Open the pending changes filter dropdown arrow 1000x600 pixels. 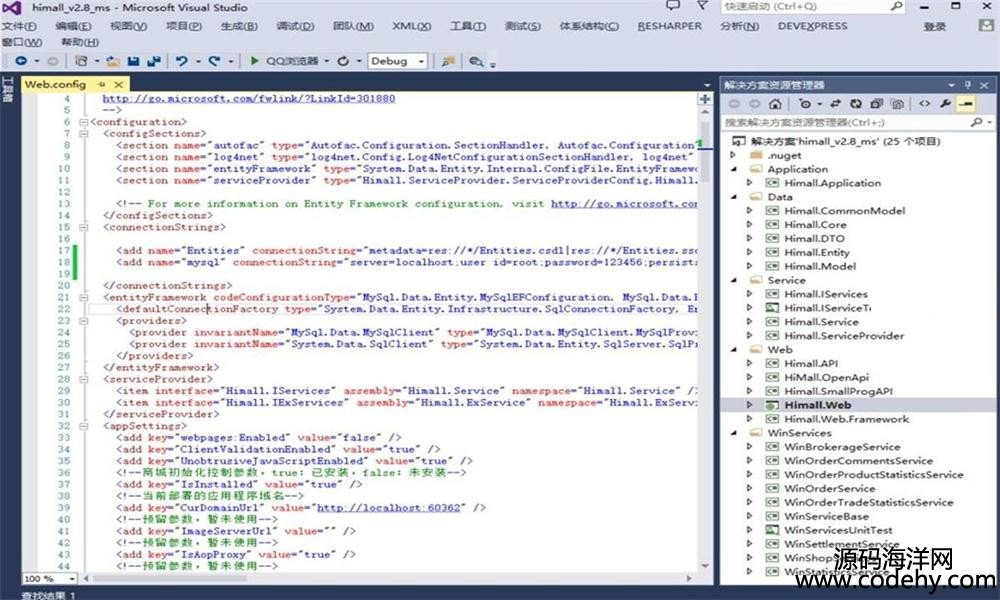(x=820, y=103)
